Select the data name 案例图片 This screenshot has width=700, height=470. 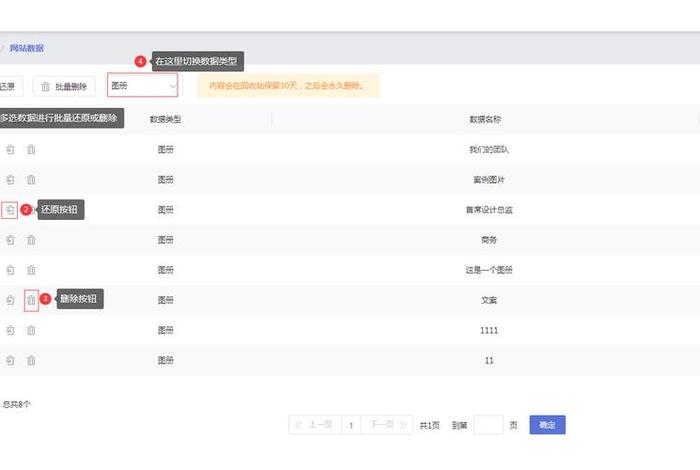489,179
